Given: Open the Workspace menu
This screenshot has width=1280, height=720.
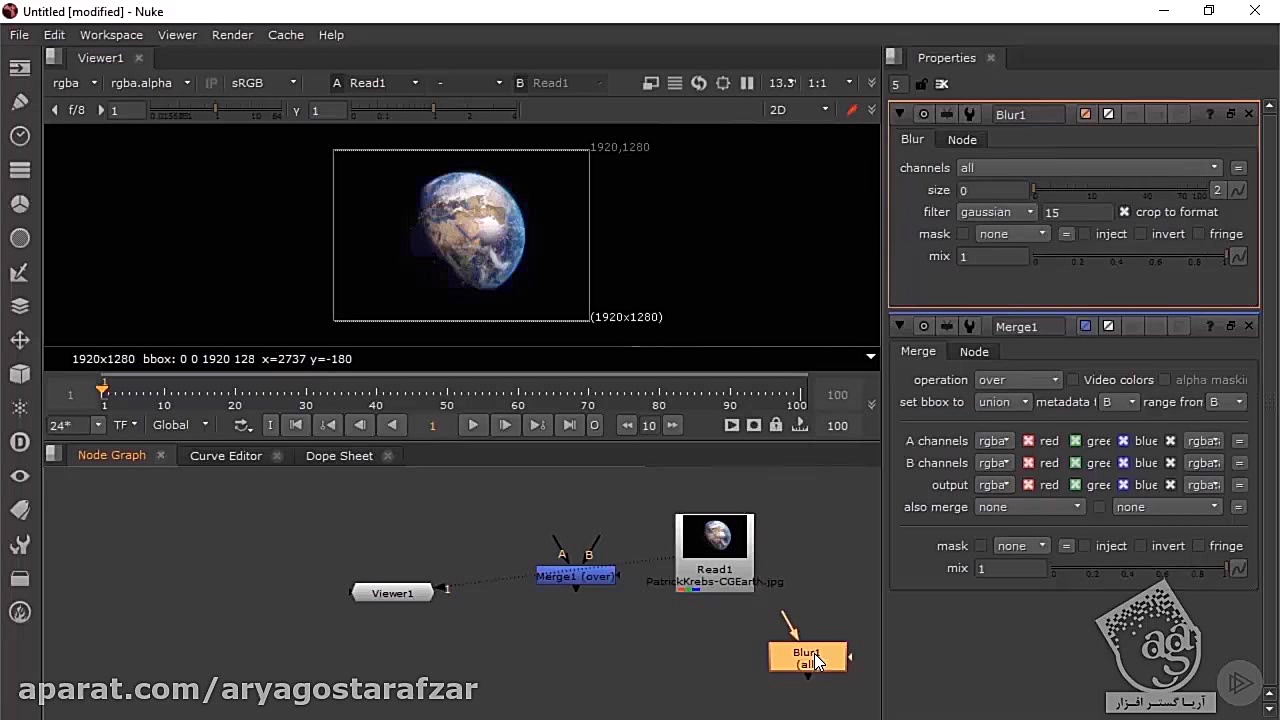Looking at the screenshot, I should (x=111, y=34).
